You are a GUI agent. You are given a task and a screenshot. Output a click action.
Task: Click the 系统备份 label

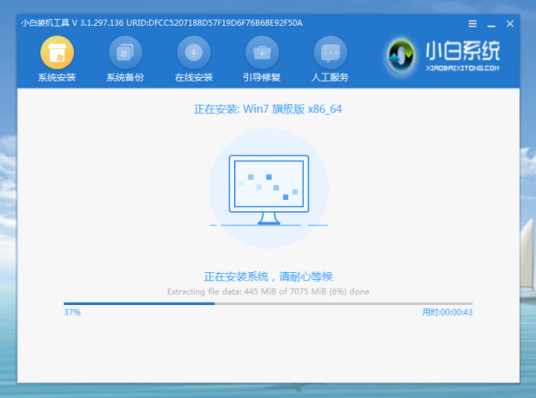tap(125, 78)
